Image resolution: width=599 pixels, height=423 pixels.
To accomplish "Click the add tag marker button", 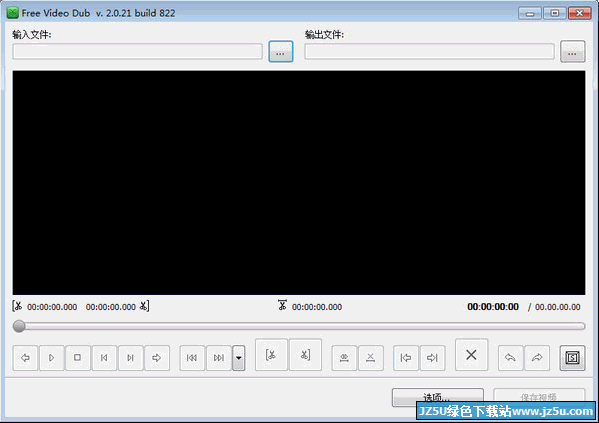I will click(344, 358).
